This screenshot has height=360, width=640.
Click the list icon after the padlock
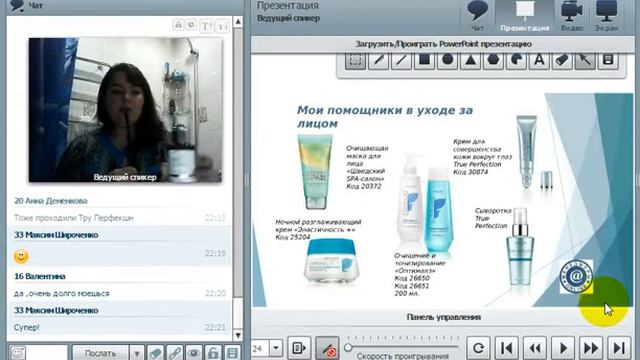coord(233,353)
